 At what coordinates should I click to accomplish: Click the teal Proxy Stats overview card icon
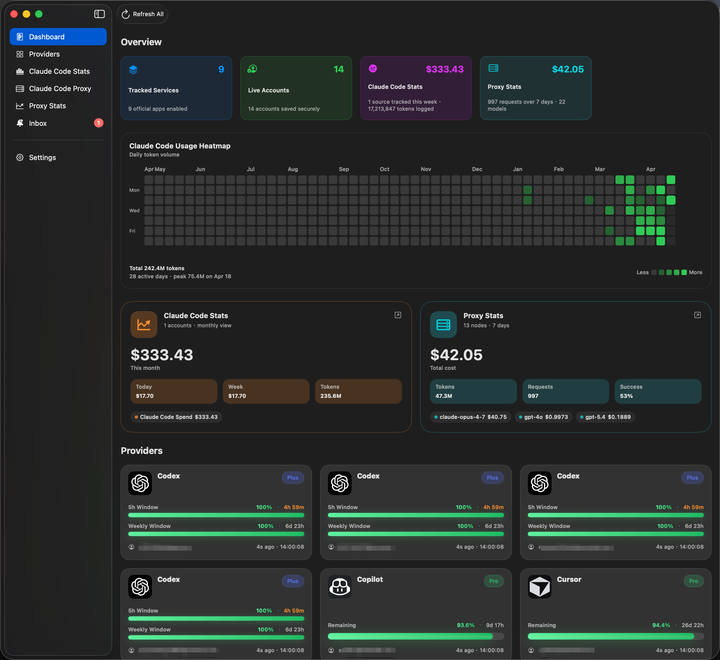[493, 68]
